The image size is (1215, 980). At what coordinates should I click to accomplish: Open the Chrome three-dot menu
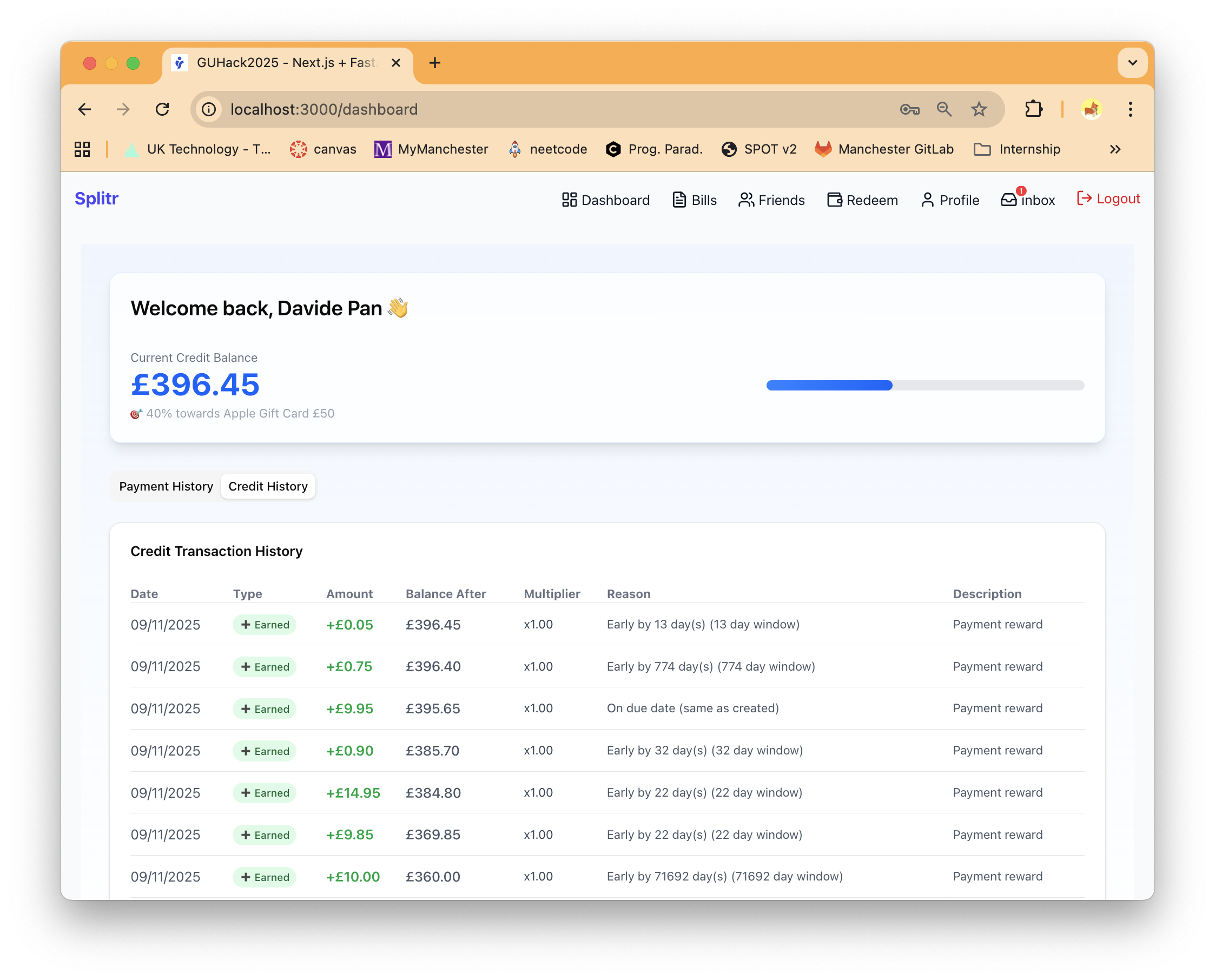tap(1130, 109)
